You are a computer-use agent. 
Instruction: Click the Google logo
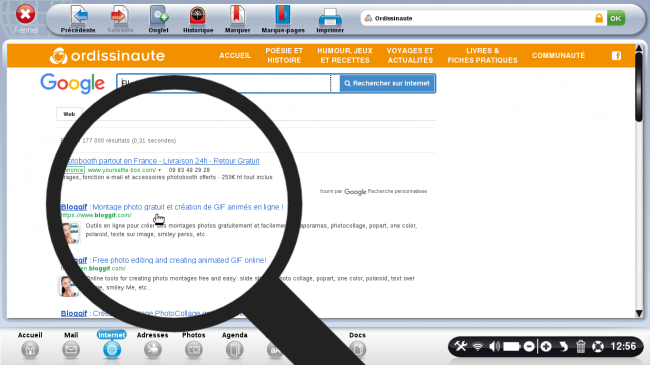point(73,84)
